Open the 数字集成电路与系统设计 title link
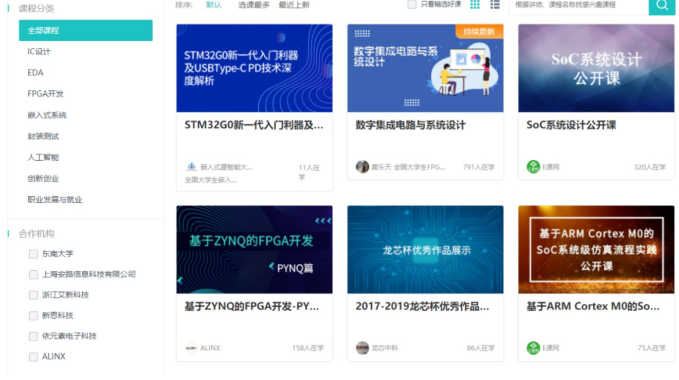 pyautogui.click(x=411, y=125)
